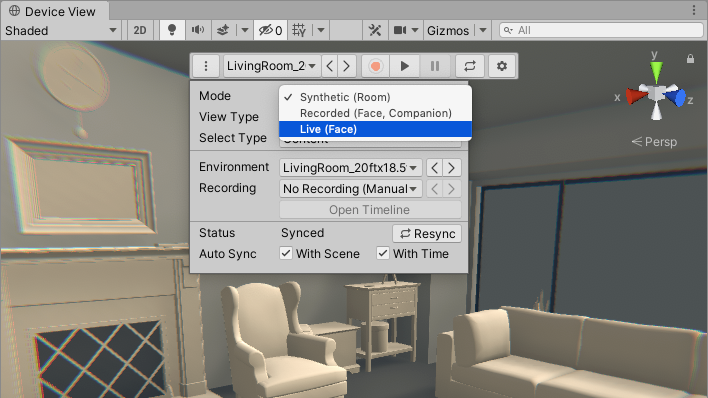Choose Recorded (Face, Companion) mode option
This screenshot has height=398, width=708.
click(x=375, y=113)
